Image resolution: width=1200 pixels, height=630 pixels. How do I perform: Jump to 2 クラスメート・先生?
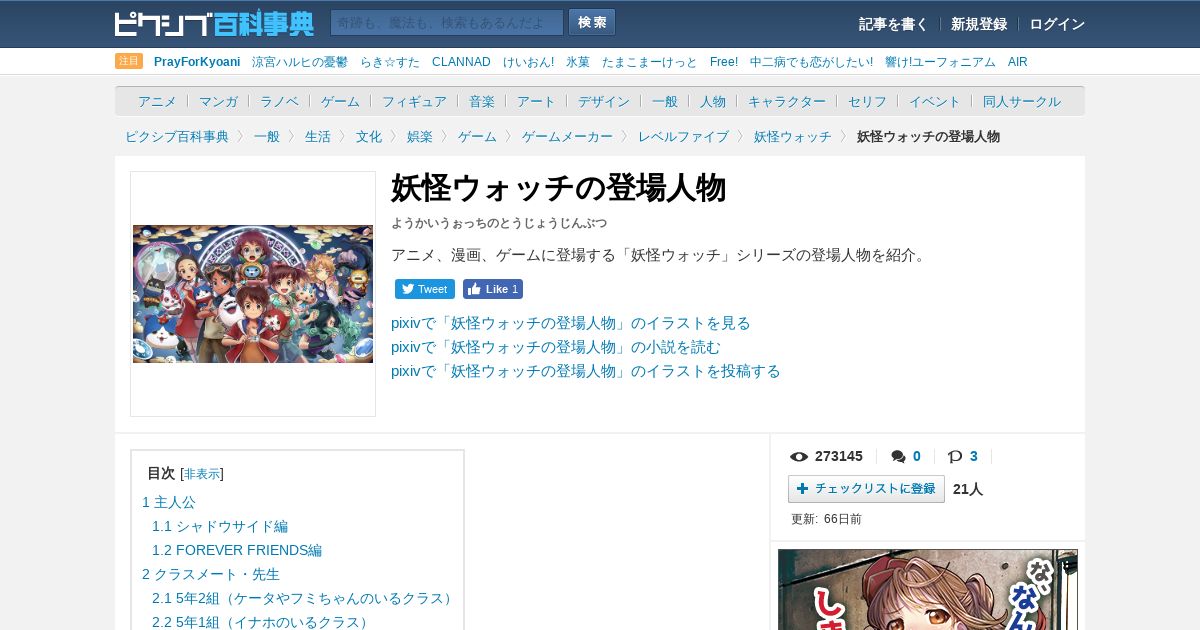[211, 574]
